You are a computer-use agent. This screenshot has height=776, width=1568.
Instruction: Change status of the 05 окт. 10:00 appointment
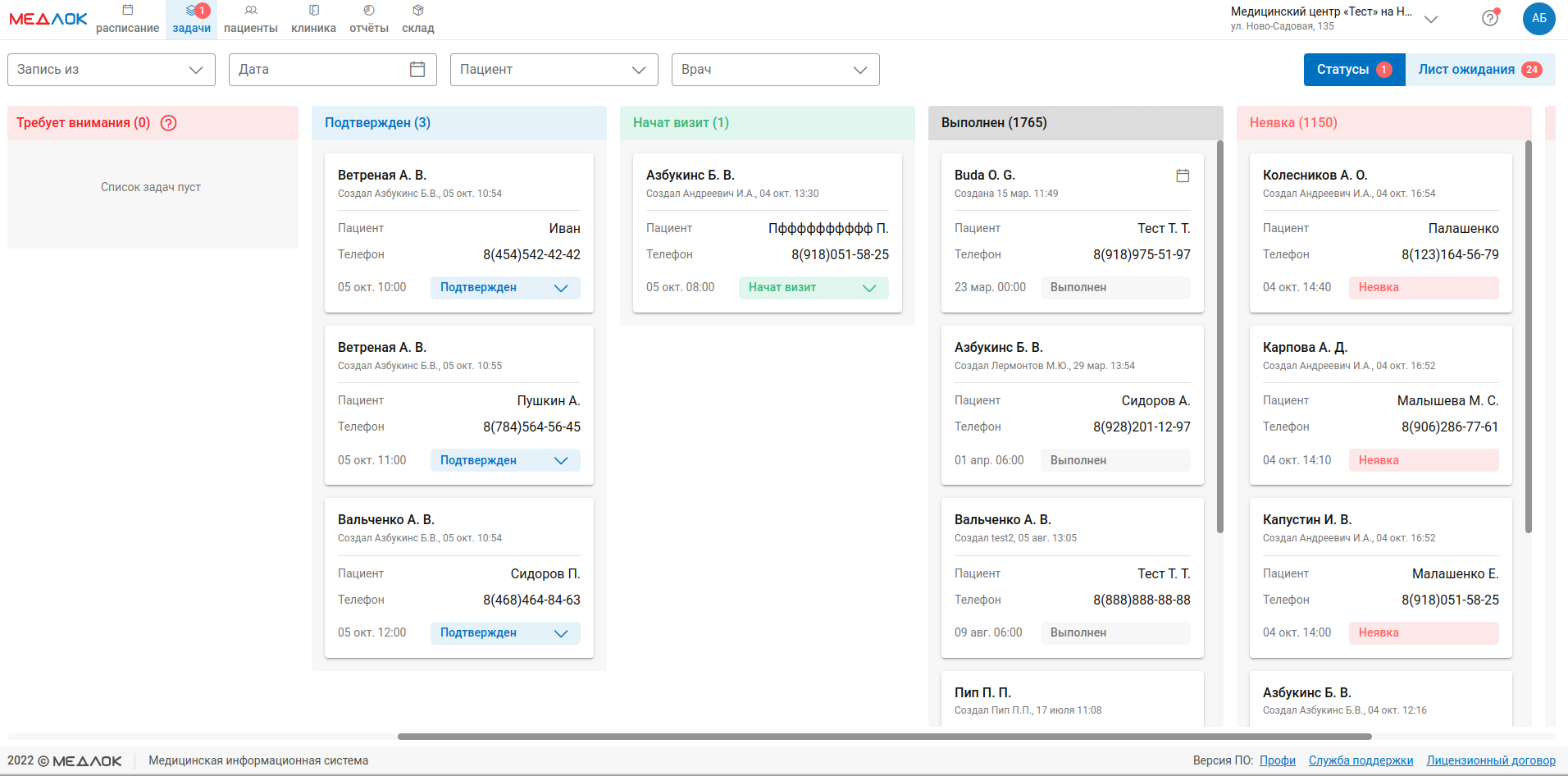pyautogui.click(x=505, y=288)
